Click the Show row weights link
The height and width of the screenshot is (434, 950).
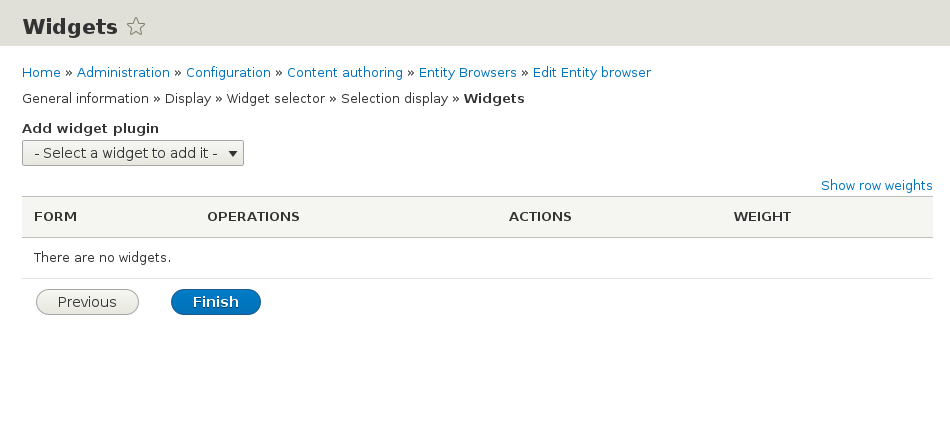coord(876,185)
